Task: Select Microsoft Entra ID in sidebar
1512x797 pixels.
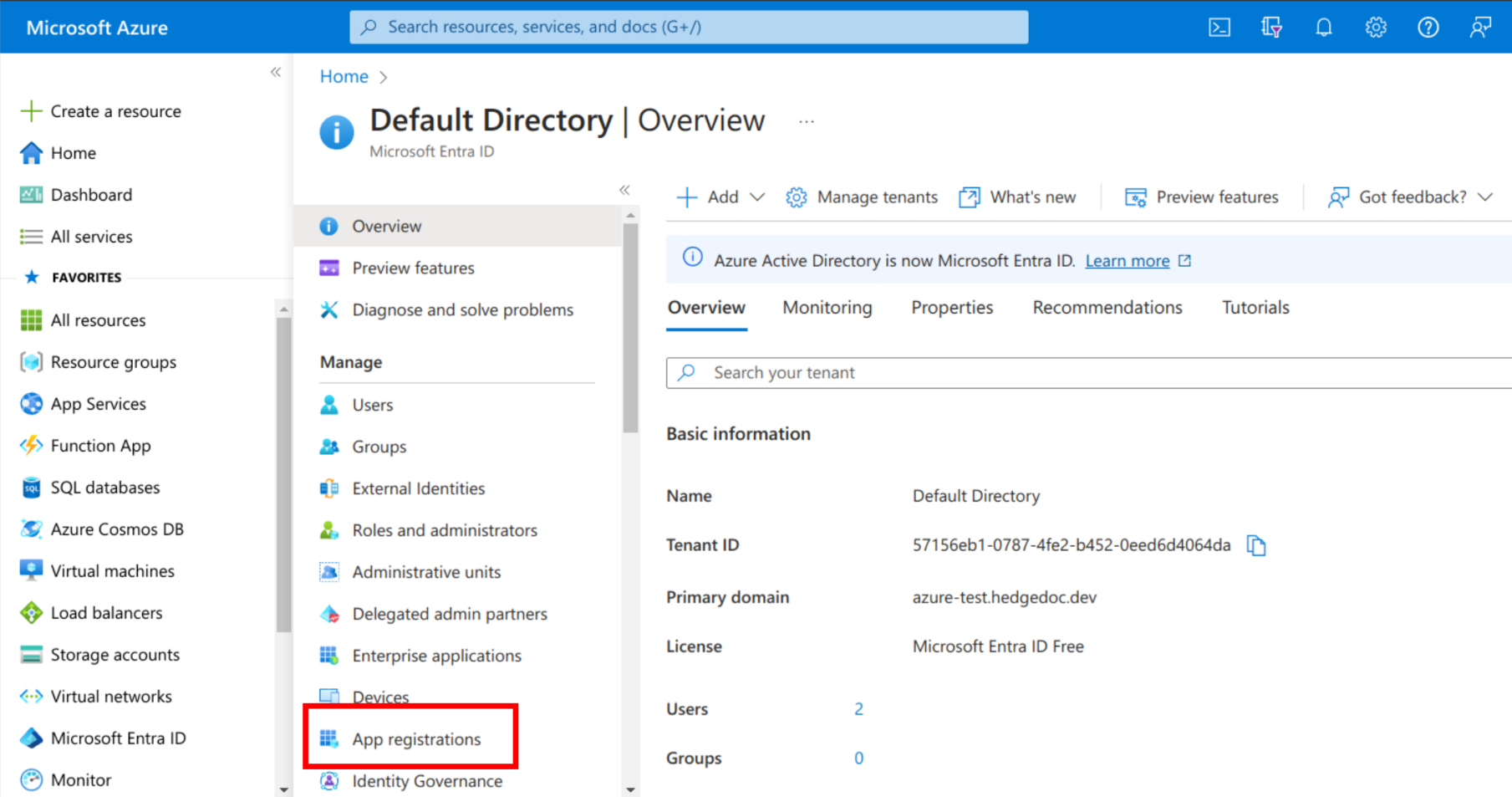Action: click(118, 738)
